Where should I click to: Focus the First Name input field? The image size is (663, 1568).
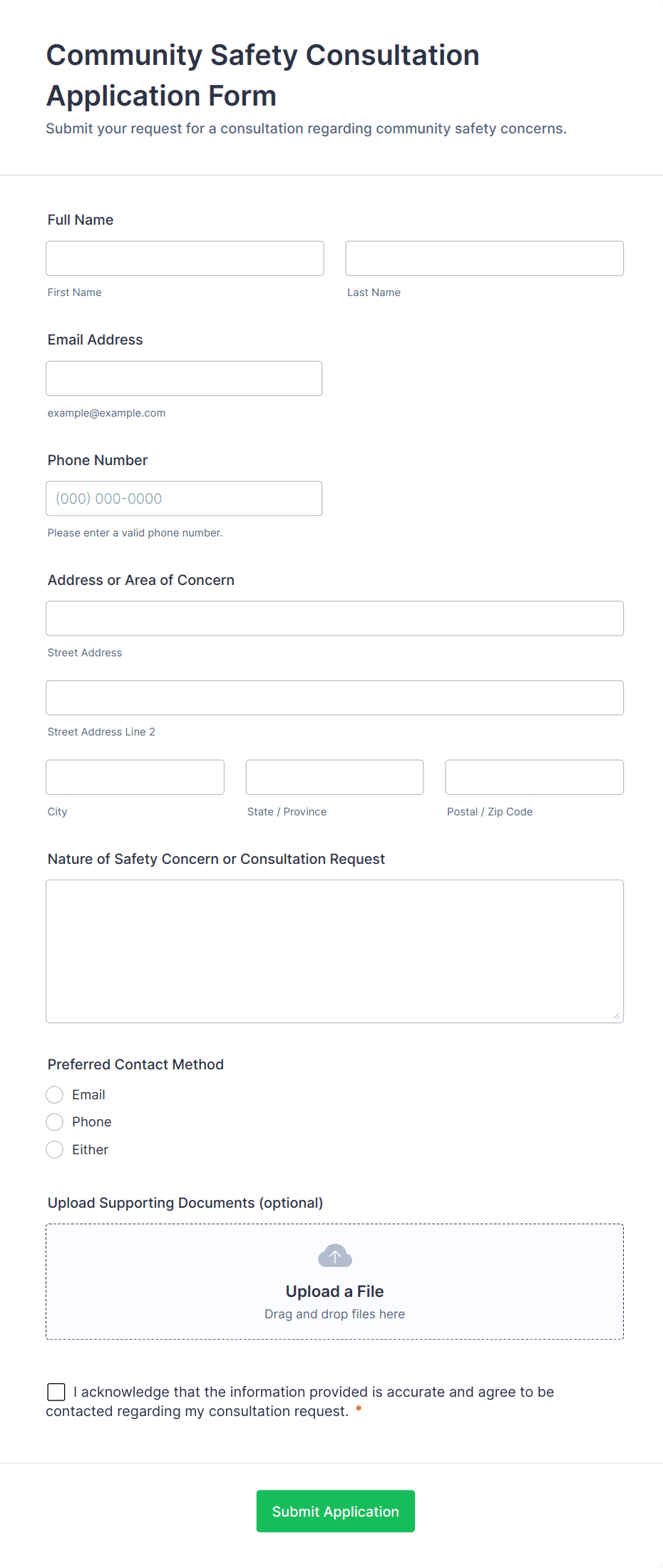pos(185,258)
